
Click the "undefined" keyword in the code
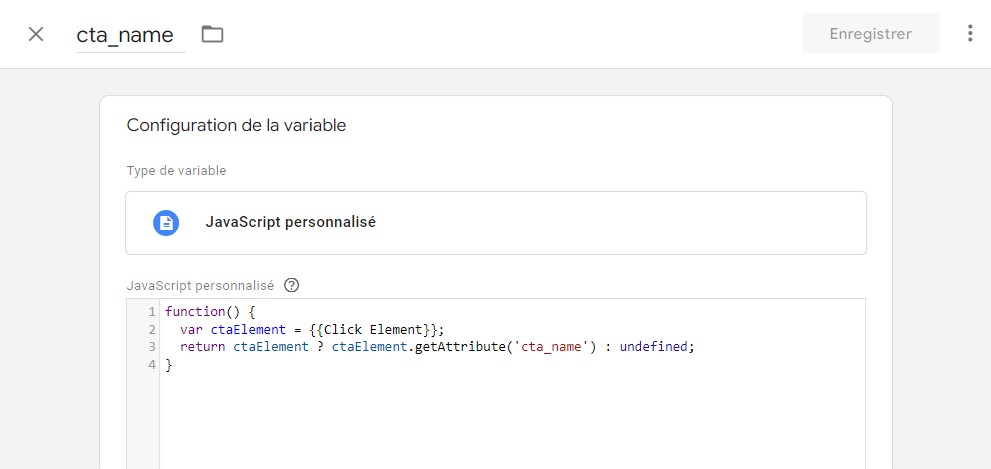point(655,347)
